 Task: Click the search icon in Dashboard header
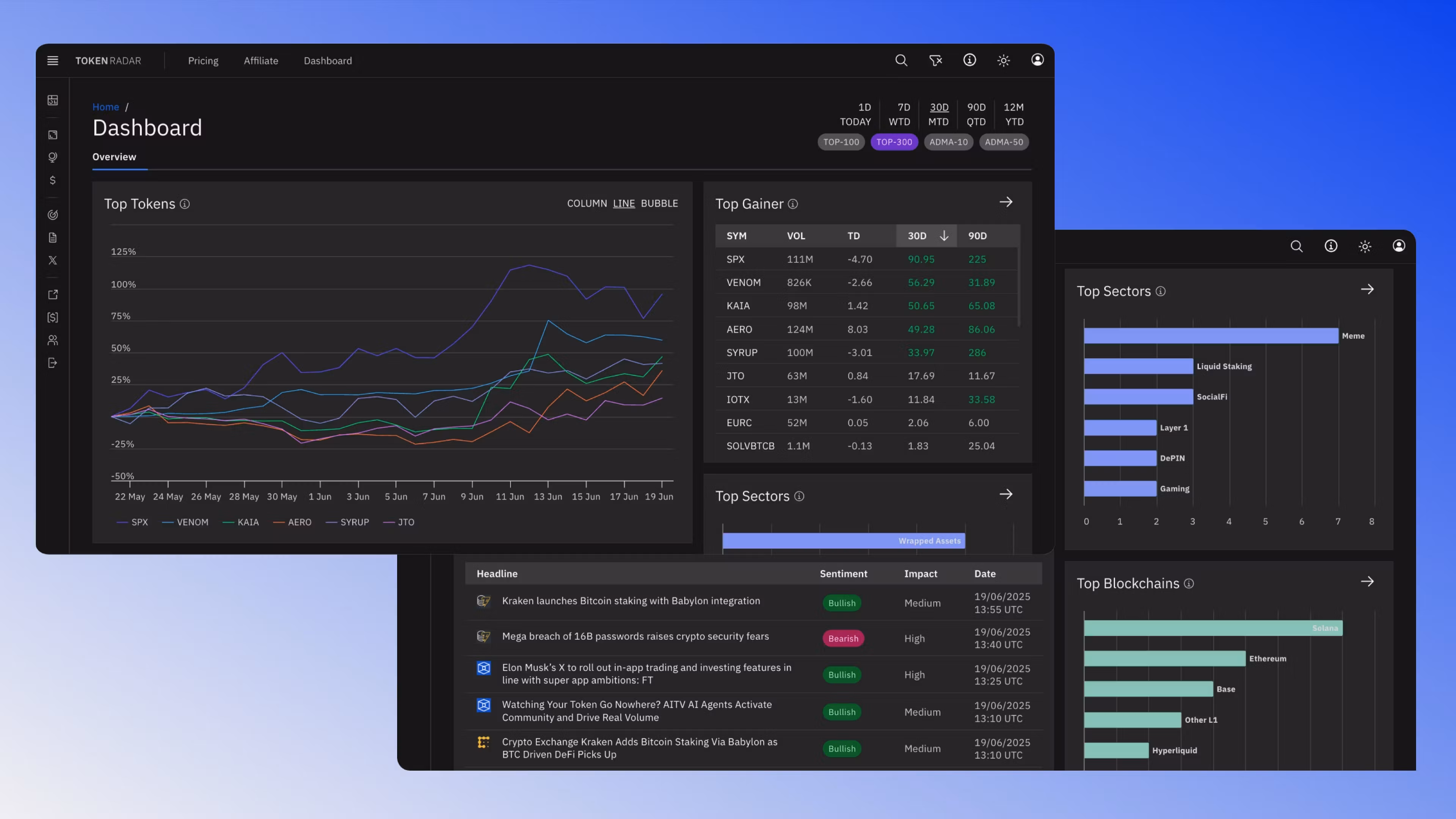pyautogui.click(x=901, y=61)
